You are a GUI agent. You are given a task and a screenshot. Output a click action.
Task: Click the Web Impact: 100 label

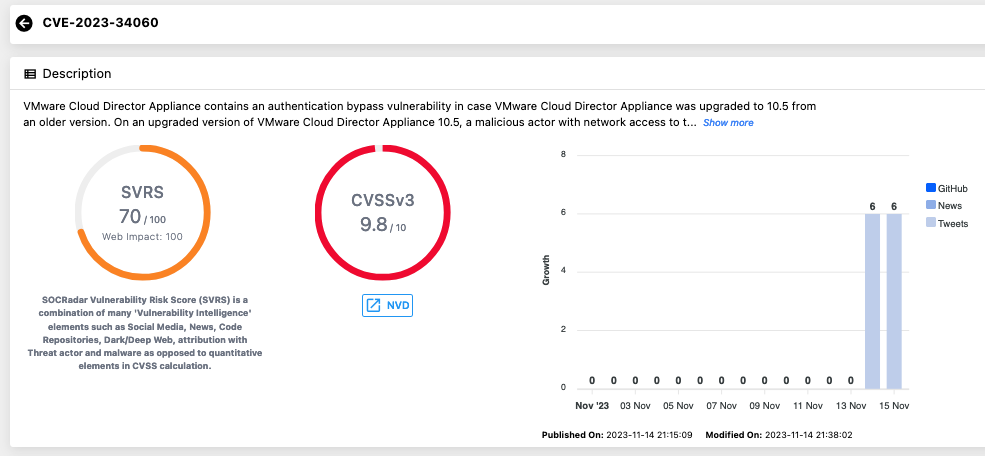[x=143, y=236]
